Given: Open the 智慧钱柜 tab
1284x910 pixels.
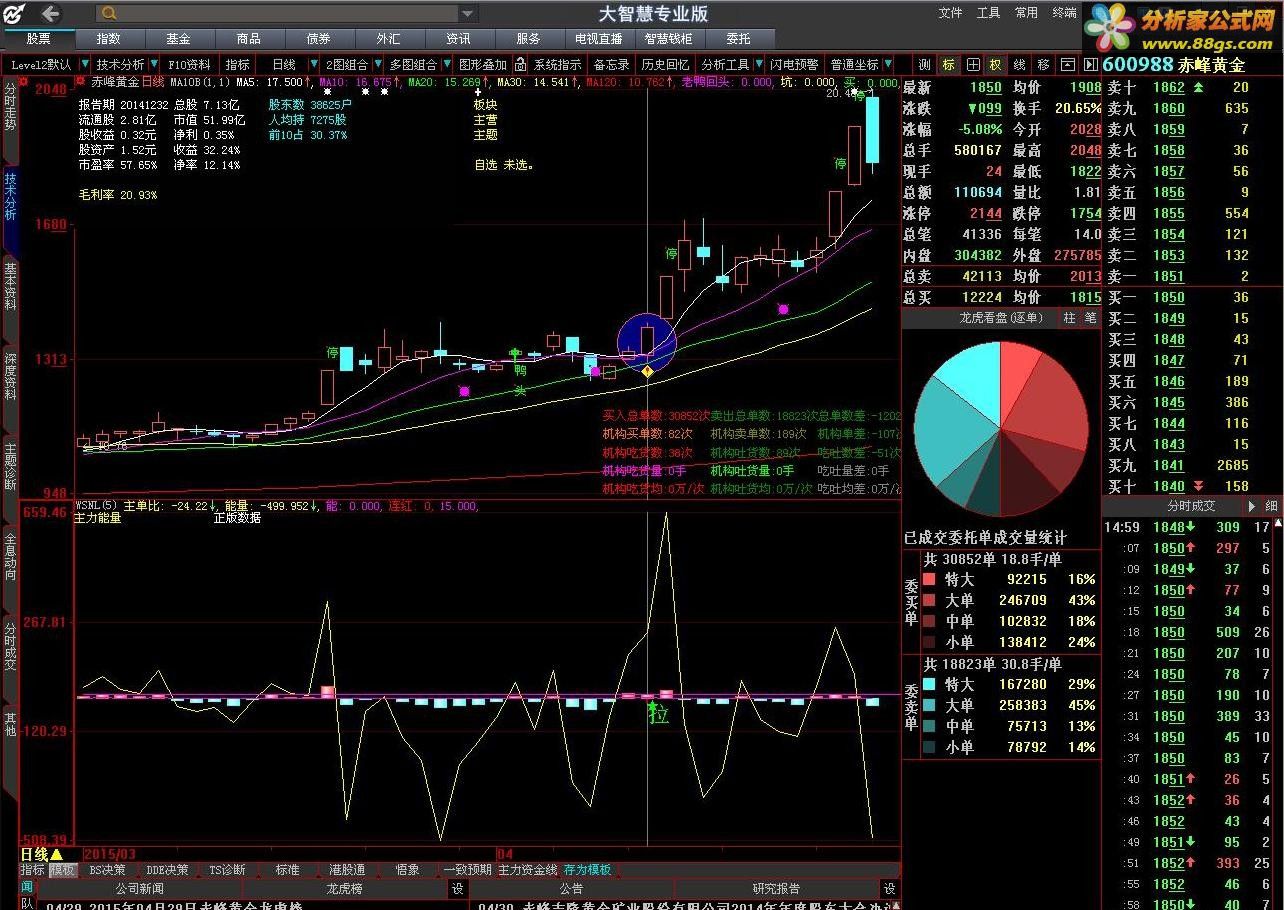Looking at the screenshot, I should [668, 39].
